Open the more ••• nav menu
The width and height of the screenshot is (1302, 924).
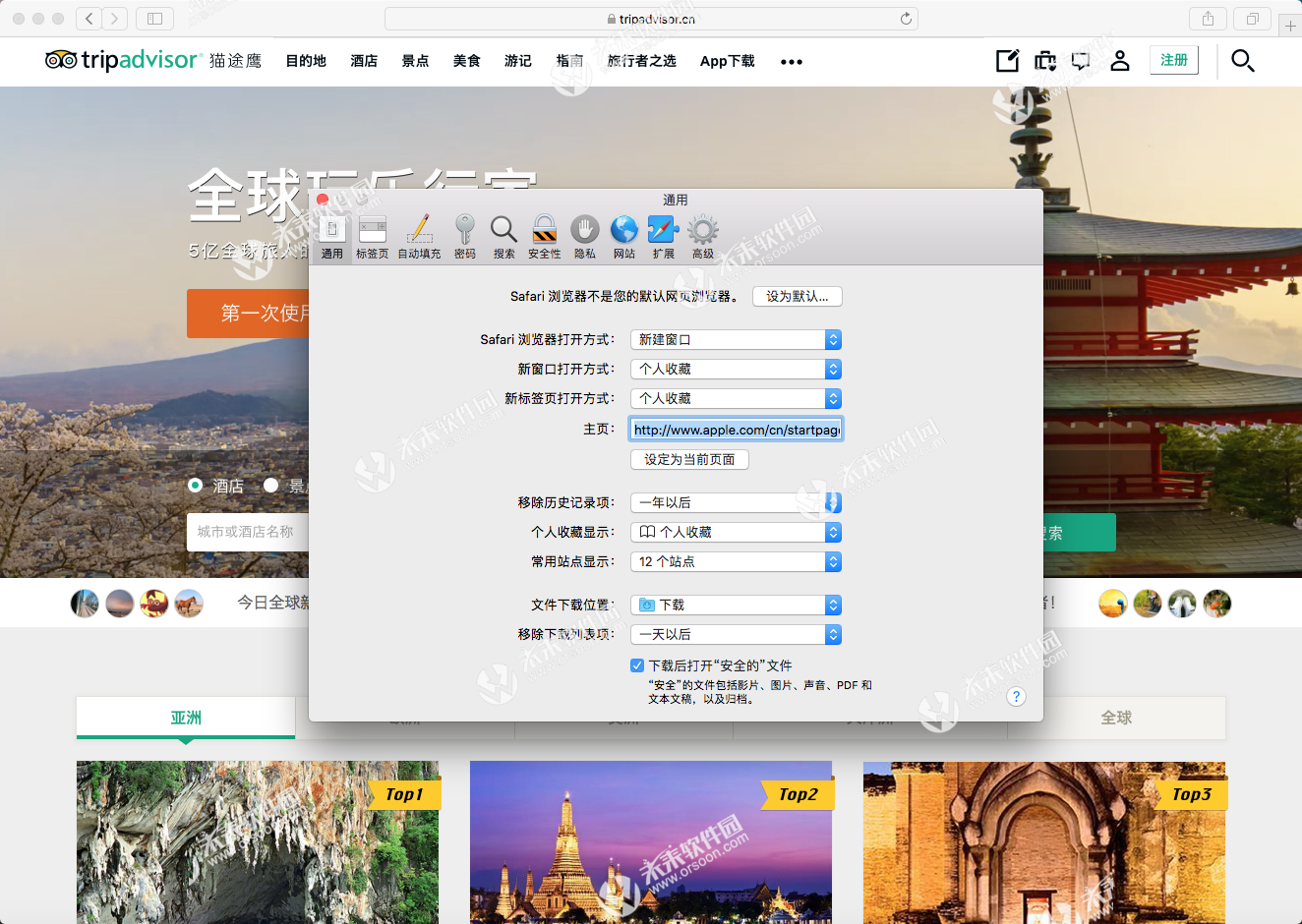tap(792, 62)
